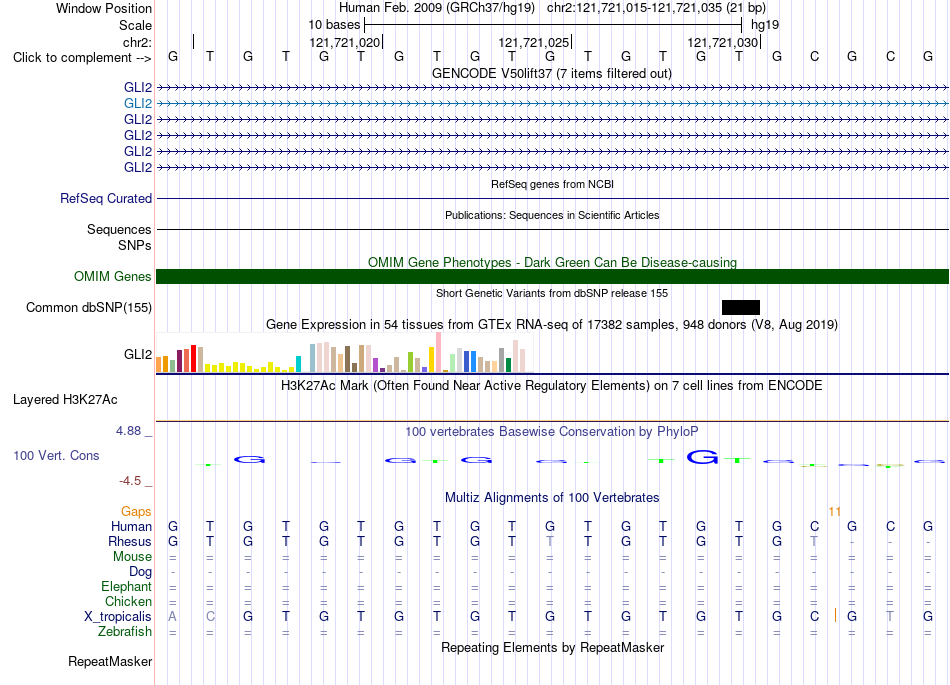Click the chr2: base position label

137,42
